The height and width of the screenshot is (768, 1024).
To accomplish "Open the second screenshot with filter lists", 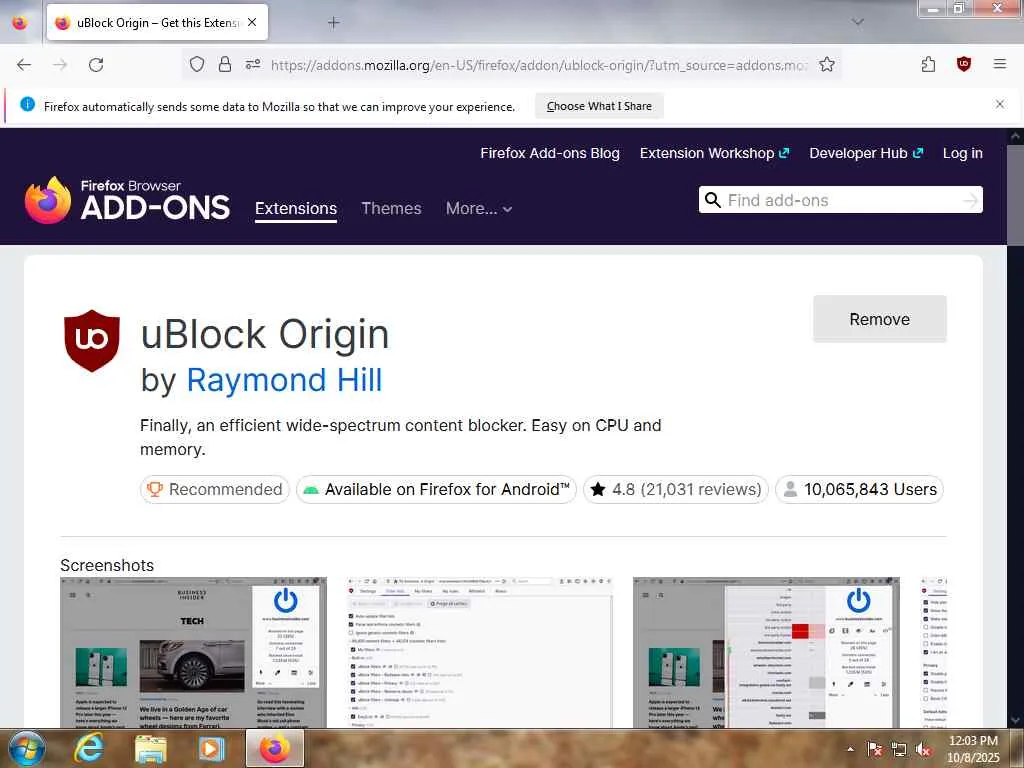I will coord(479,652).
